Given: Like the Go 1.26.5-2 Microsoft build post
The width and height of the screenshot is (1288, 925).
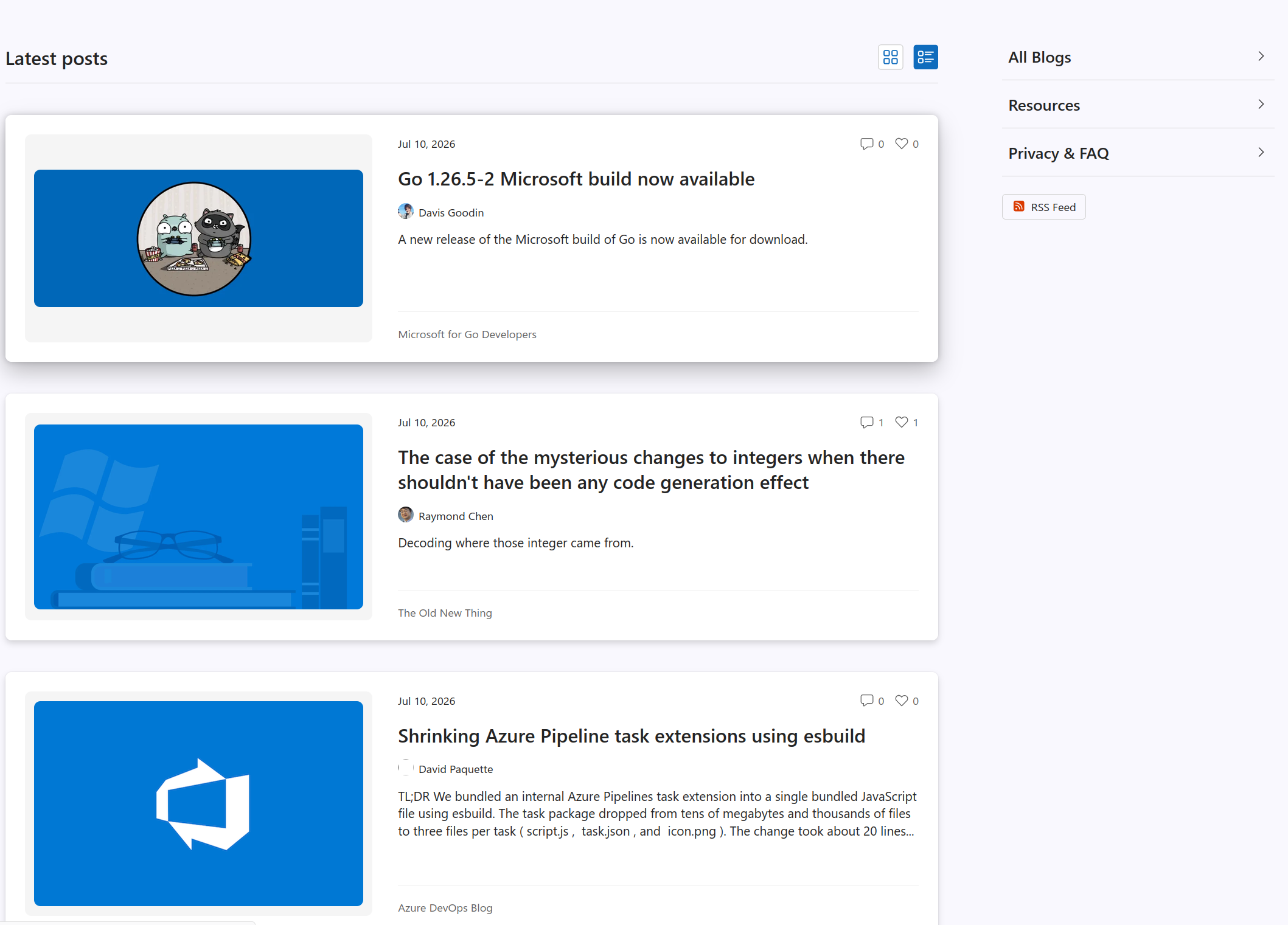Looking at the screenshot, I should [902, 144].
